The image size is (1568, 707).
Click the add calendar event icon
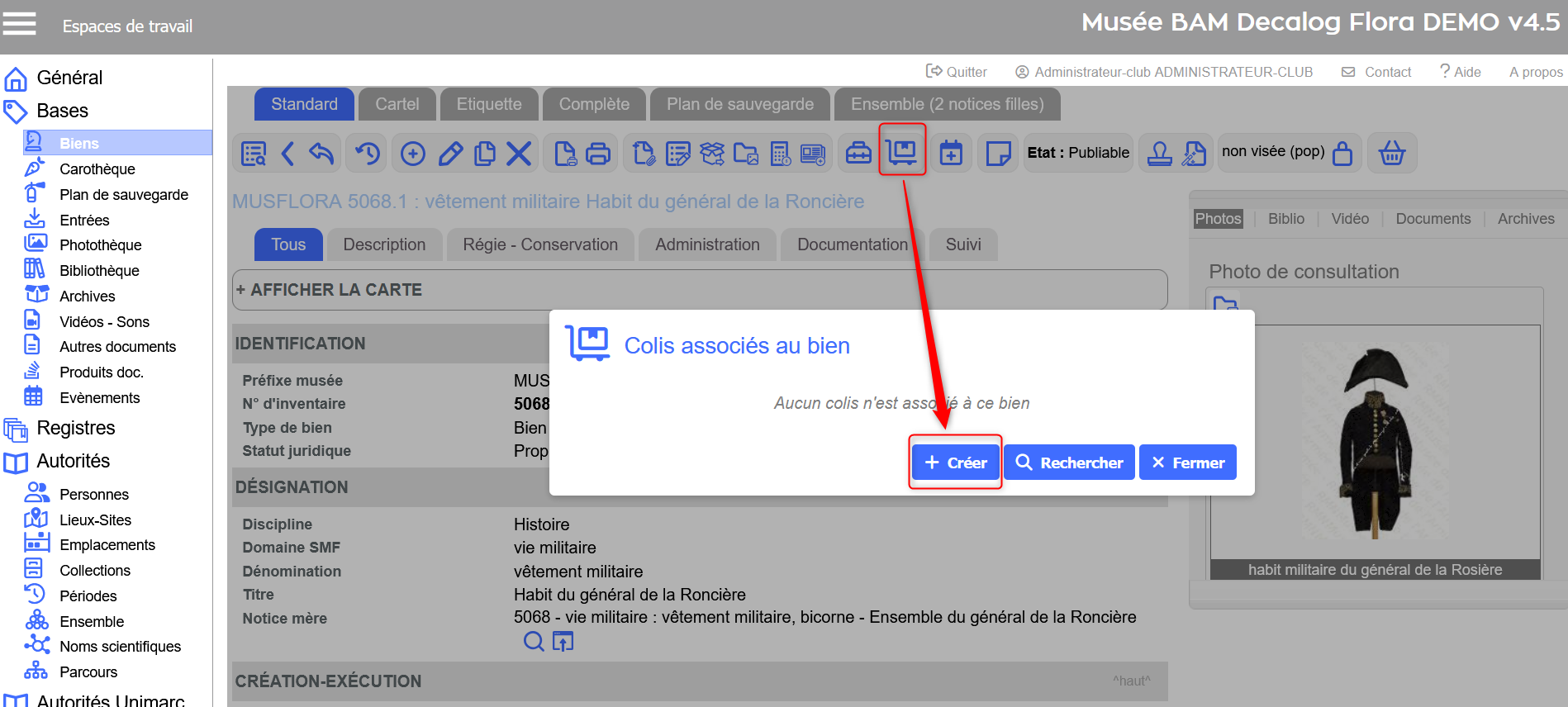(951, 154)
